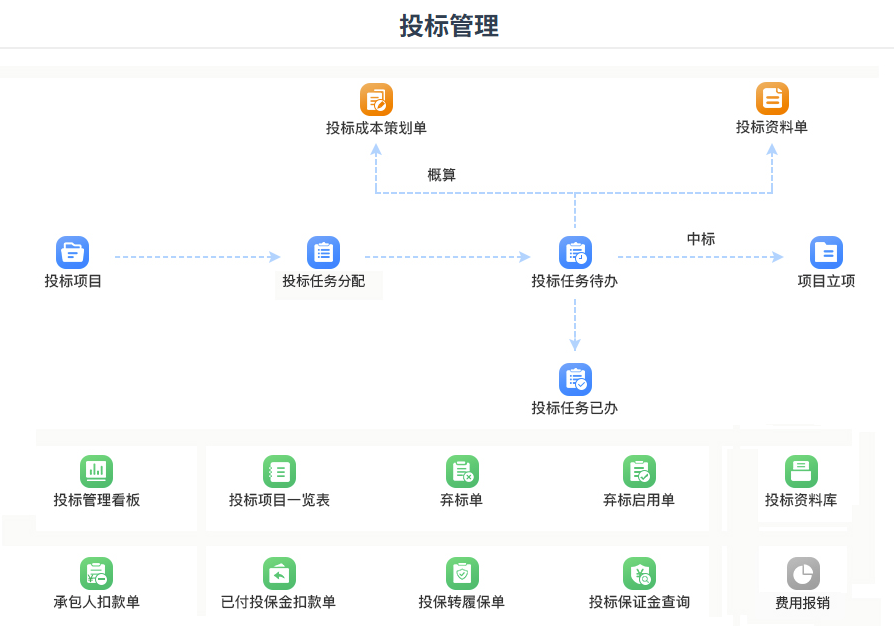The image size is (894, 627).
Task: Select the 投标任务分配 icon
Action: coord(322,251)
